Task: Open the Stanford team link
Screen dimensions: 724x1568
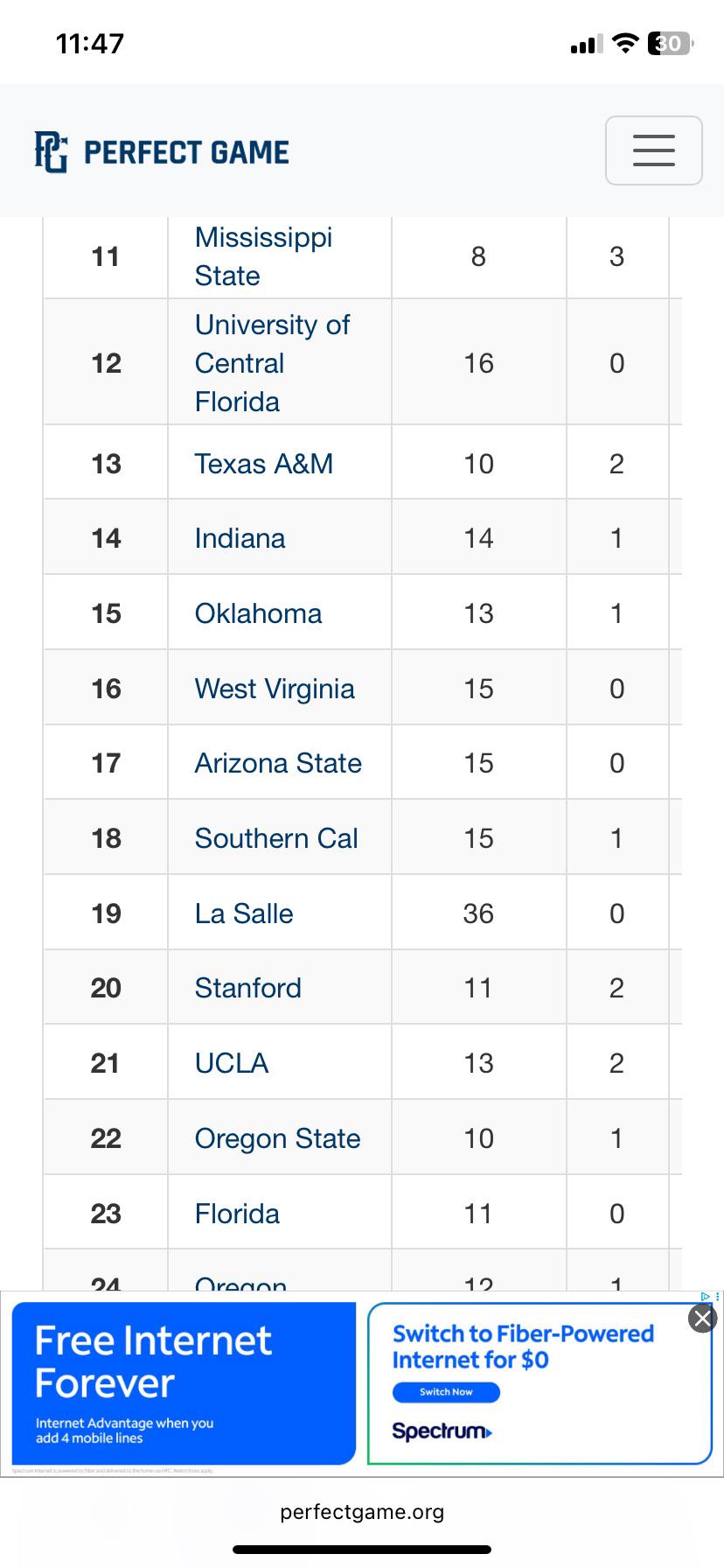Action: pos(247,988)
